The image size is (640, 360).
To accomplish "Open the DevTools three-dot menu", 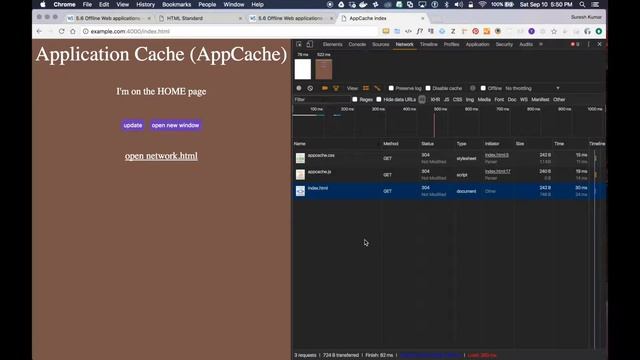I will coord(588,44).
